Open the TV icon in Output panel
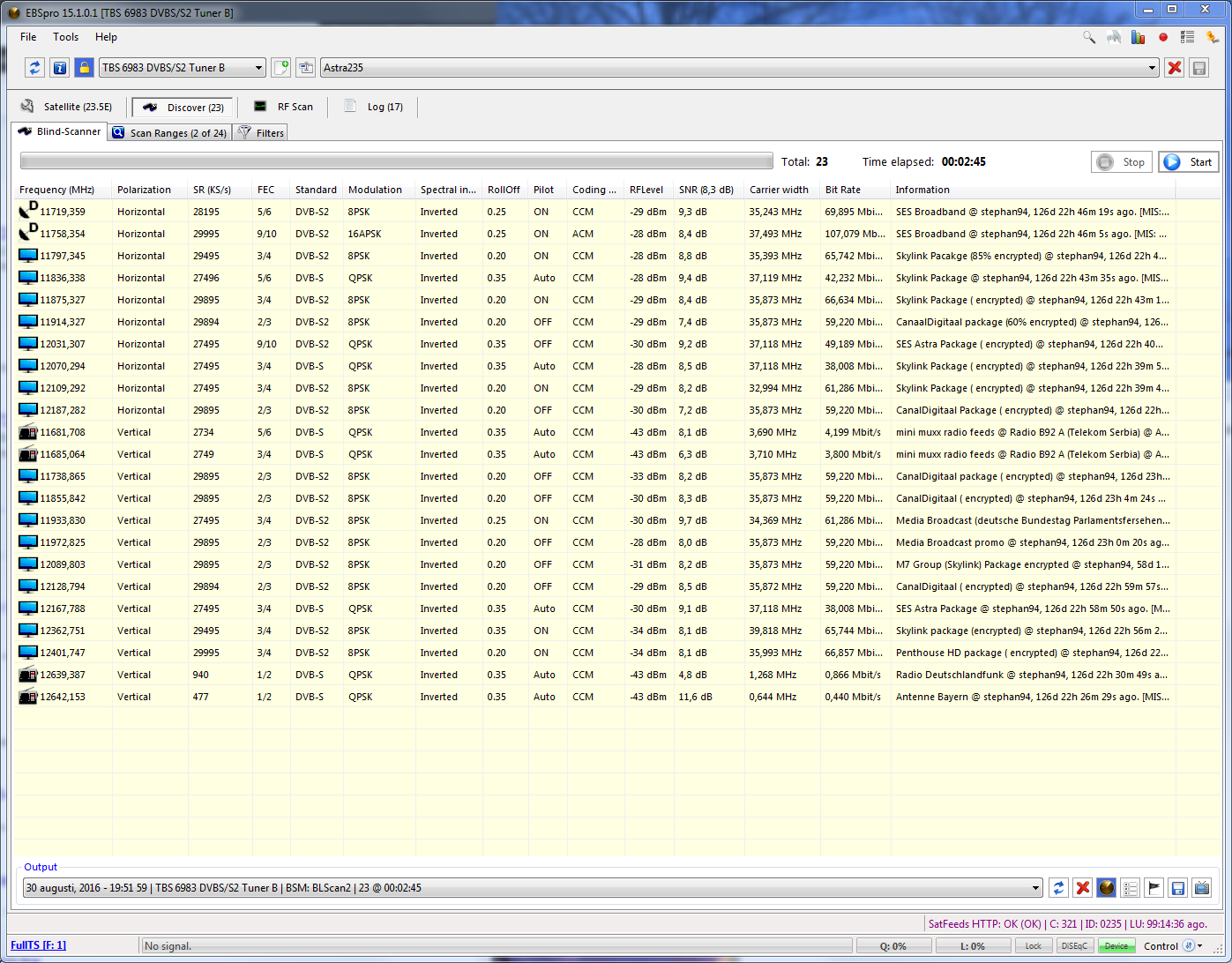The width and height of the screenshot is (1232, 963). (1202, 888)
